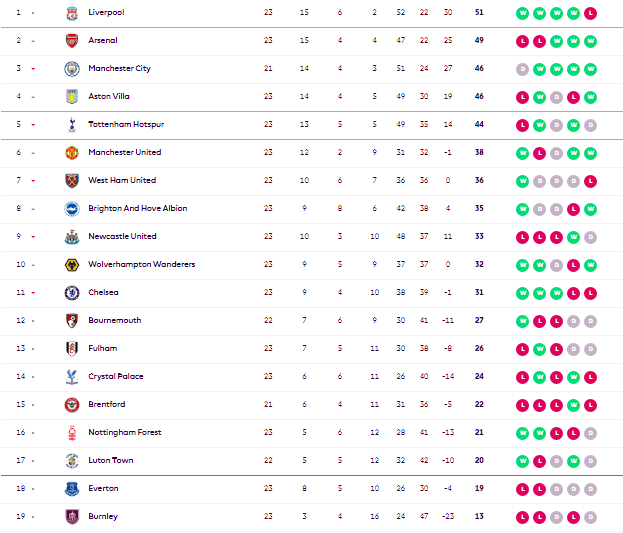Click Newcastle United's win form badge
This screenshot has width=623, height=533.
[x=573, y=237]
